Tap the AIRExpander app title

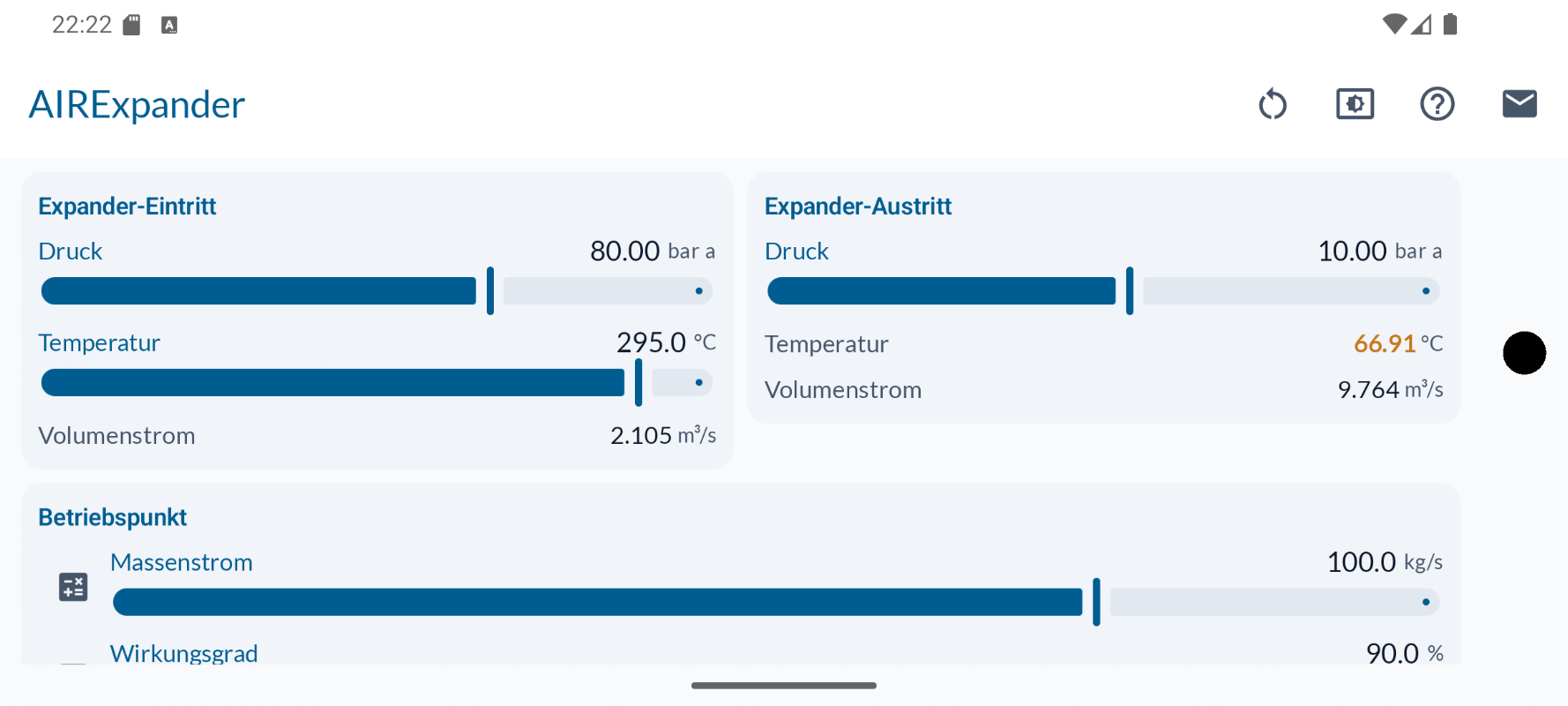(137, 105)
